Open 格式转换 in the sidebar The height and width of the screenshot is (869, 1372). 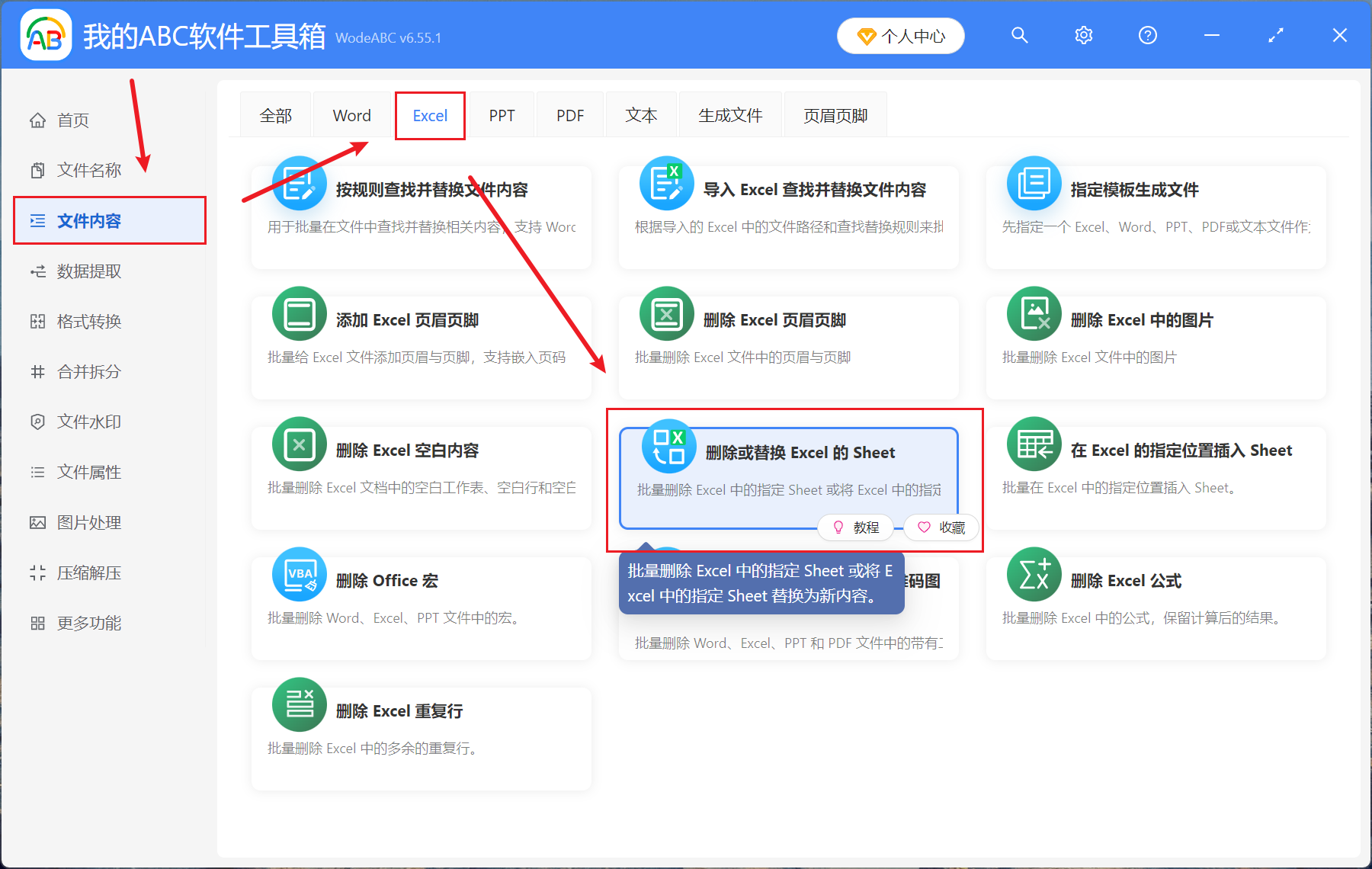tap(88, 322)
